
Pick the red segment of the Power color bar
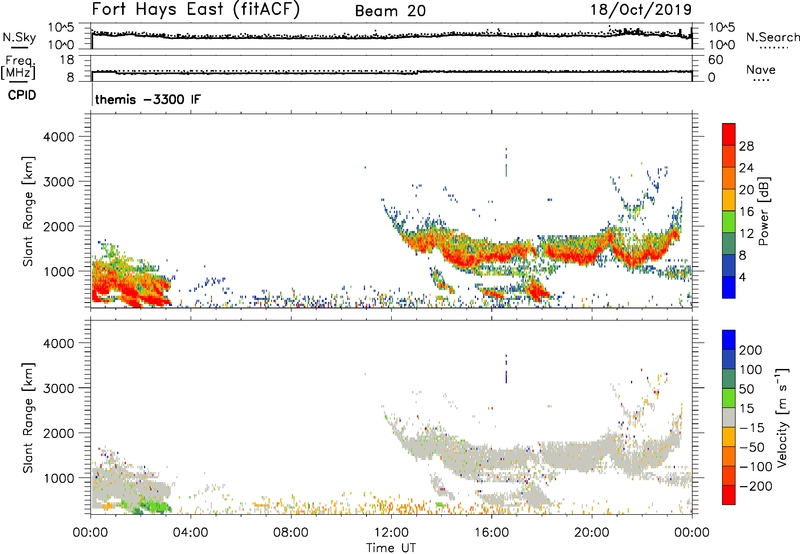coord(729,135)
